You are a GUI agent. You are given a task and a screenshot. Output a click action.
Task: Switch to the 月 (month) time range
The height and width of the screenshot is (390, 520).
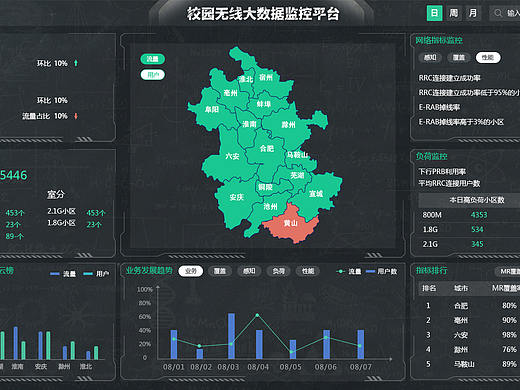[x=473, y=13]
